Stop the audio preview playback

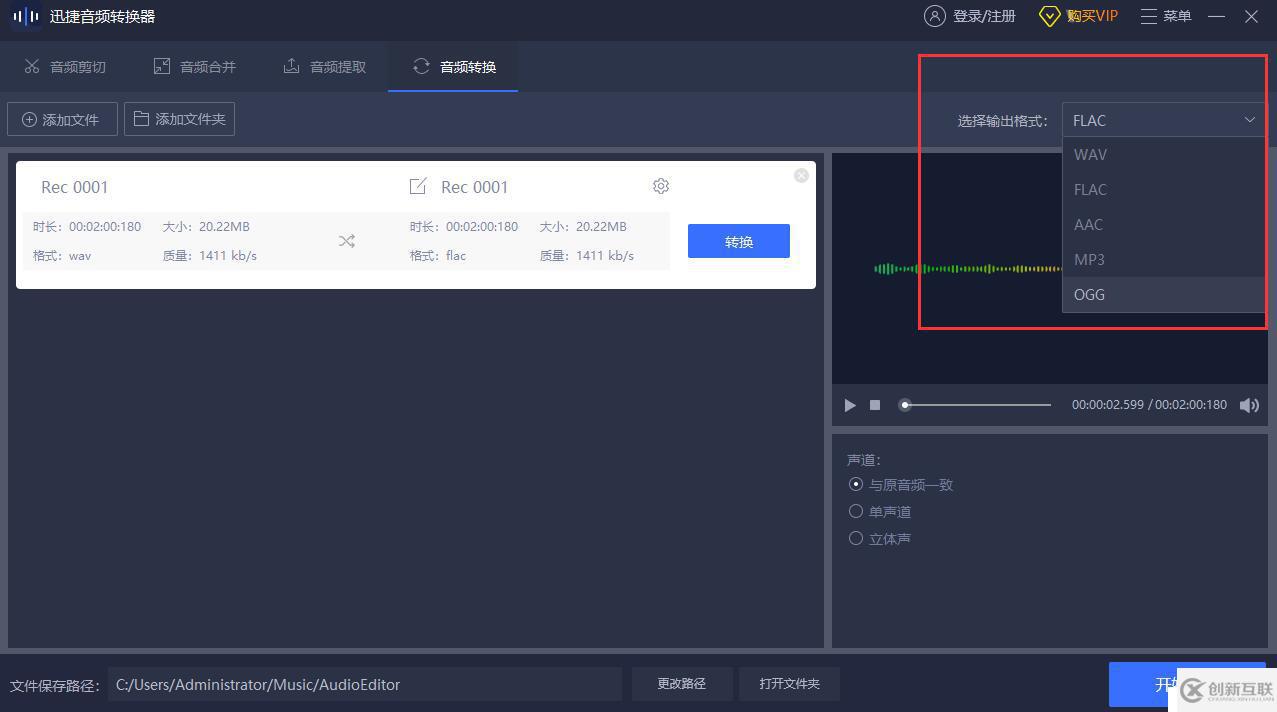coord(875,405)
